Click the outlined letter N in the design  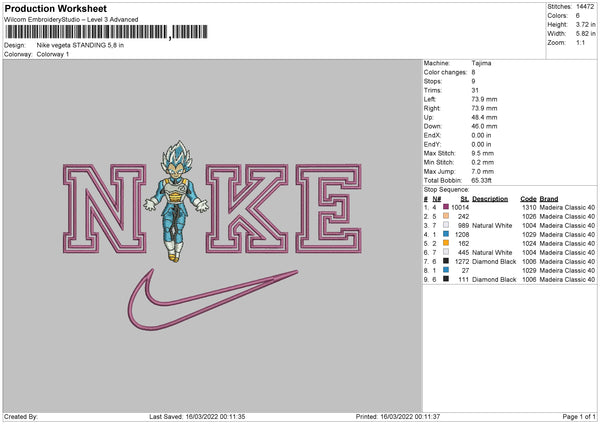pos(104,209)
